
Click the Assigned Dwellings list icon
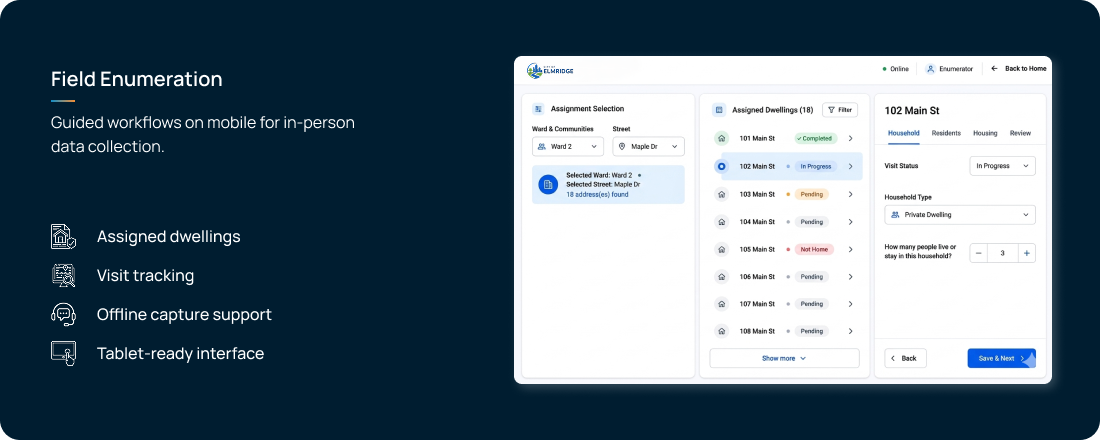point(718,110)
